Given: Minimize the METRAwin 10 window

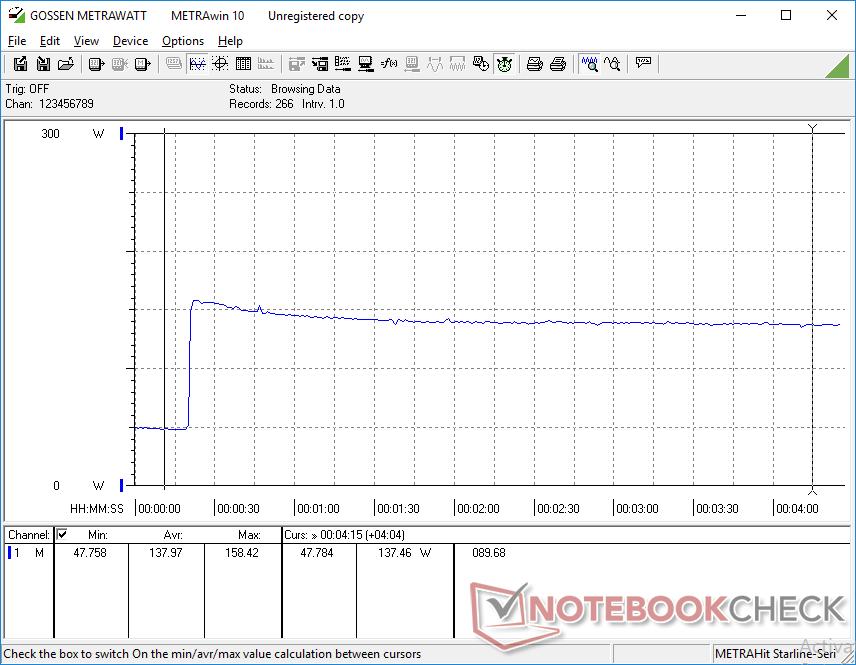Looking at the screenshot, I should [740, 15].
